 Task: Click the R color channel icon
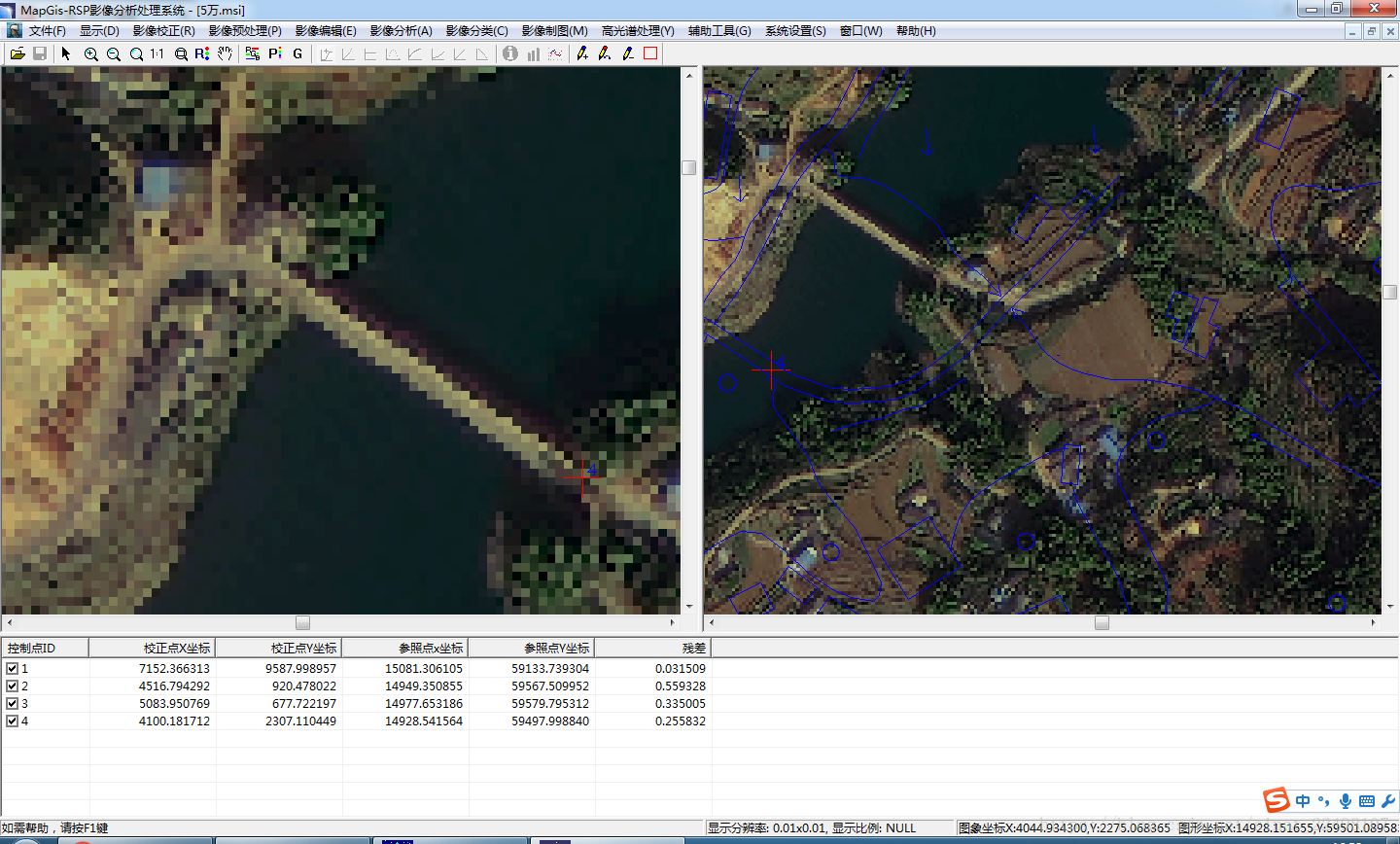click(x=202, y=53)
